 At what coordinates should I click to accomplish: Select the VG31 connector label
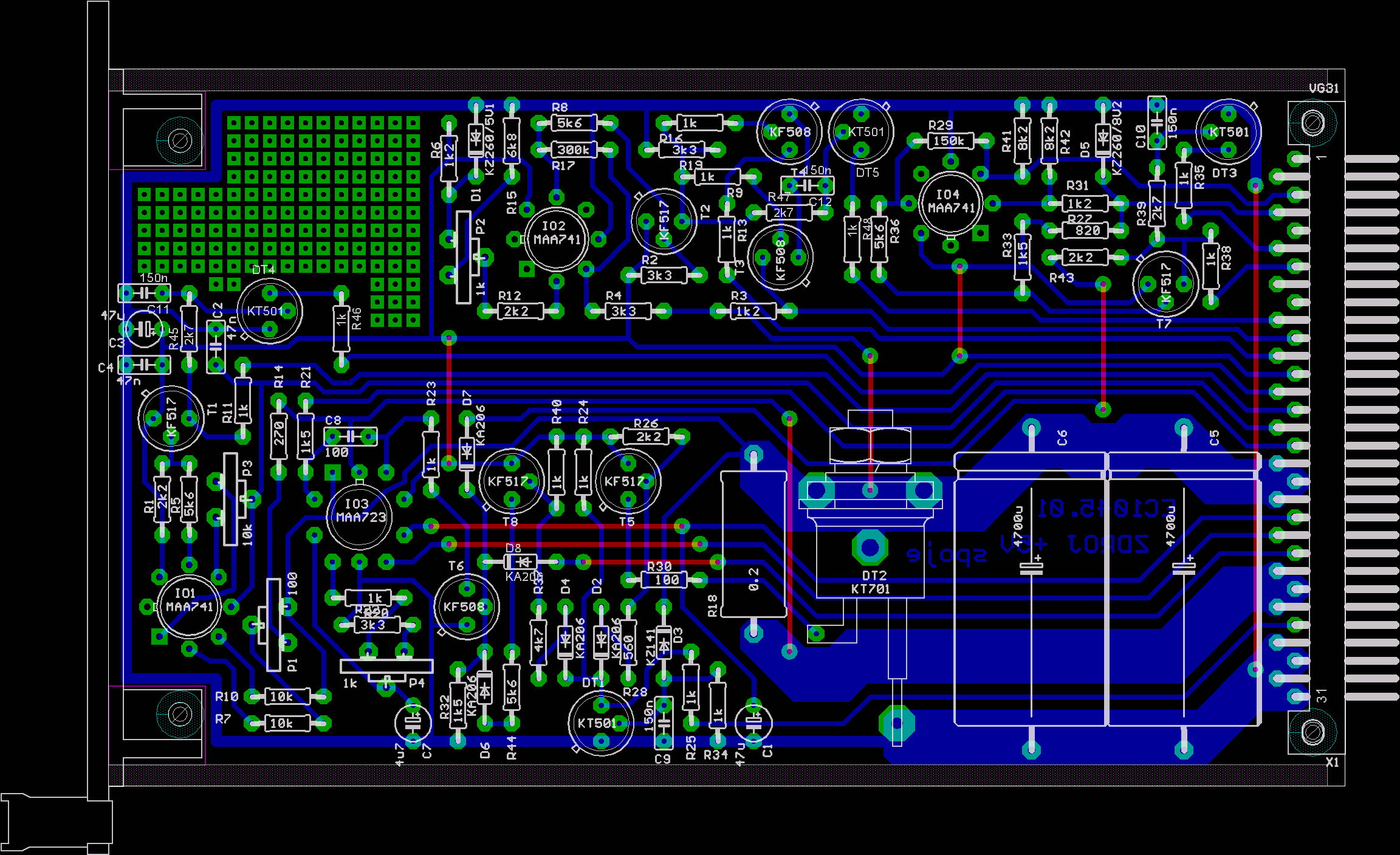pyautogui.click(x=1323, y=89)
